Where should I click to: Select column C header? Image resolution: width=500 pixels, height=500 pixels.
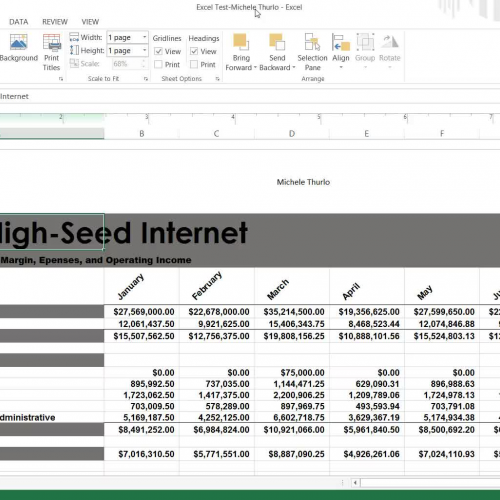coord(217,134)
